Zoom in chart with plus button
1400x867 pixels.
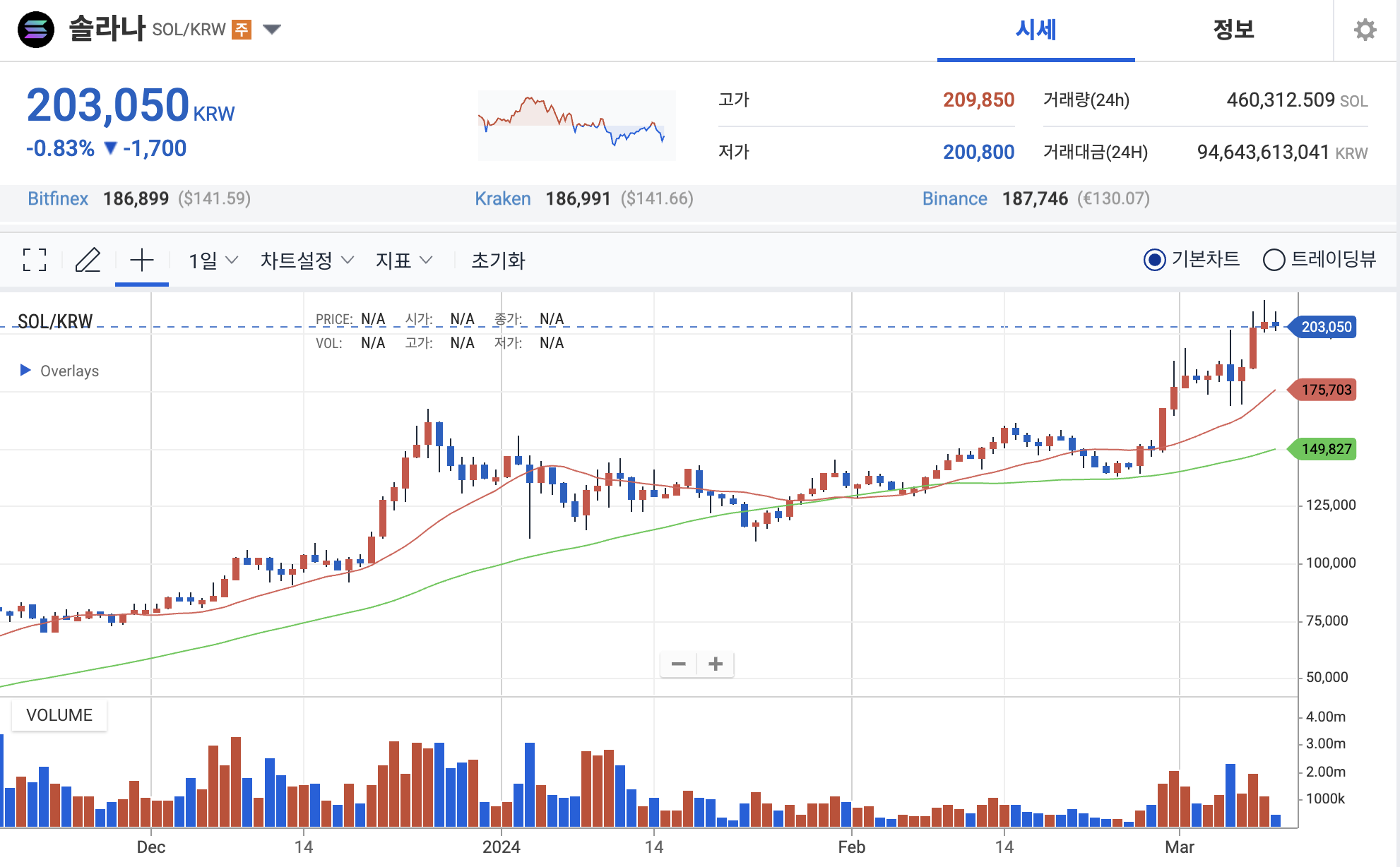click(716, 664)
